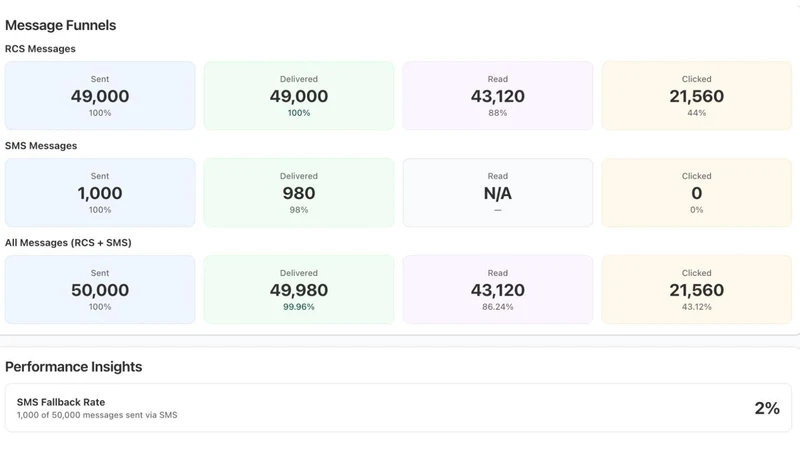The width and height of the screenshot is (800, 450).
Task: Open the RCS Read 43,120 card
Action: [497, 96]
